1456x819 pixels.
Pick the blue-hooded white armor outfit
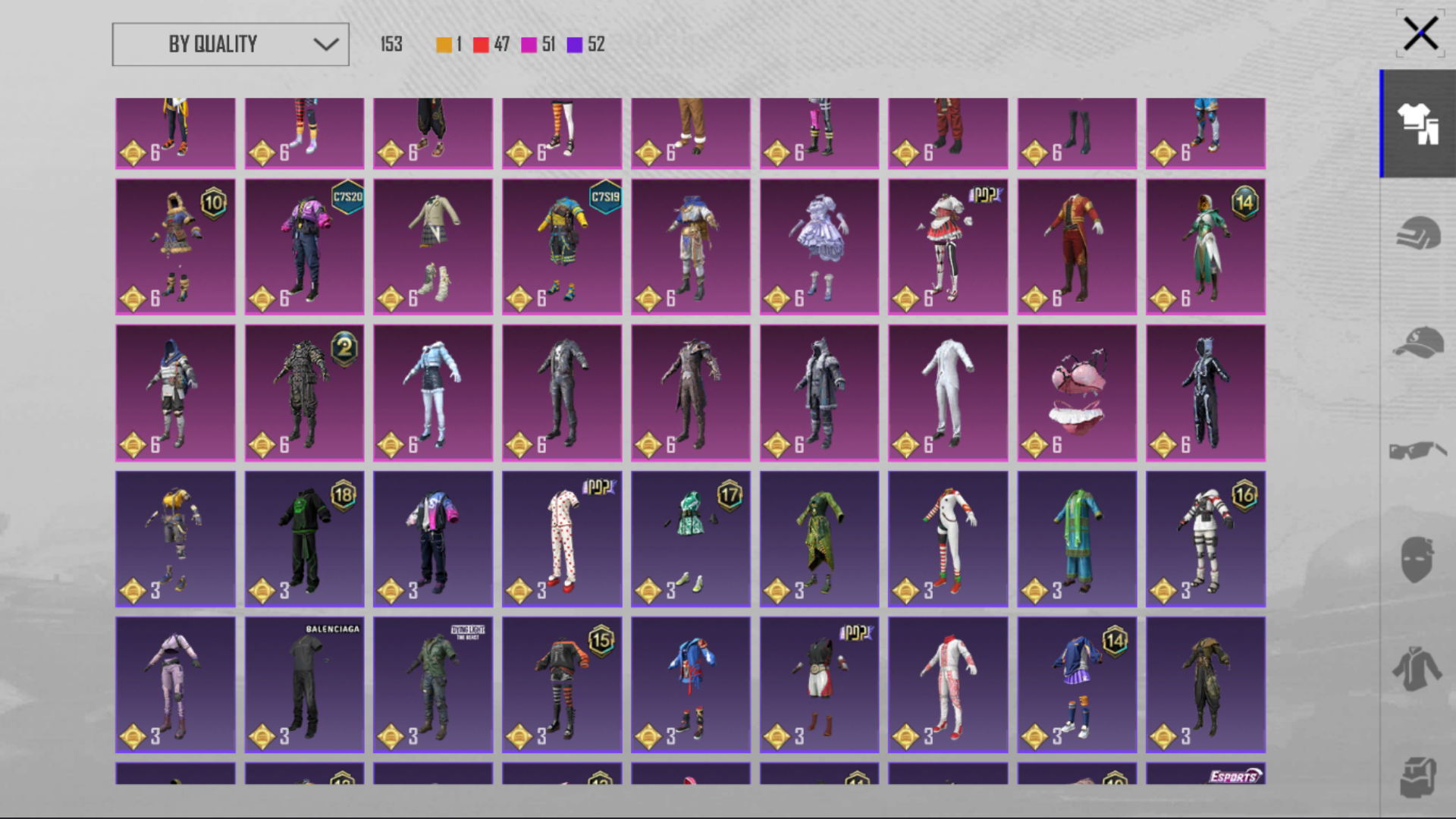tap(175, 393)
